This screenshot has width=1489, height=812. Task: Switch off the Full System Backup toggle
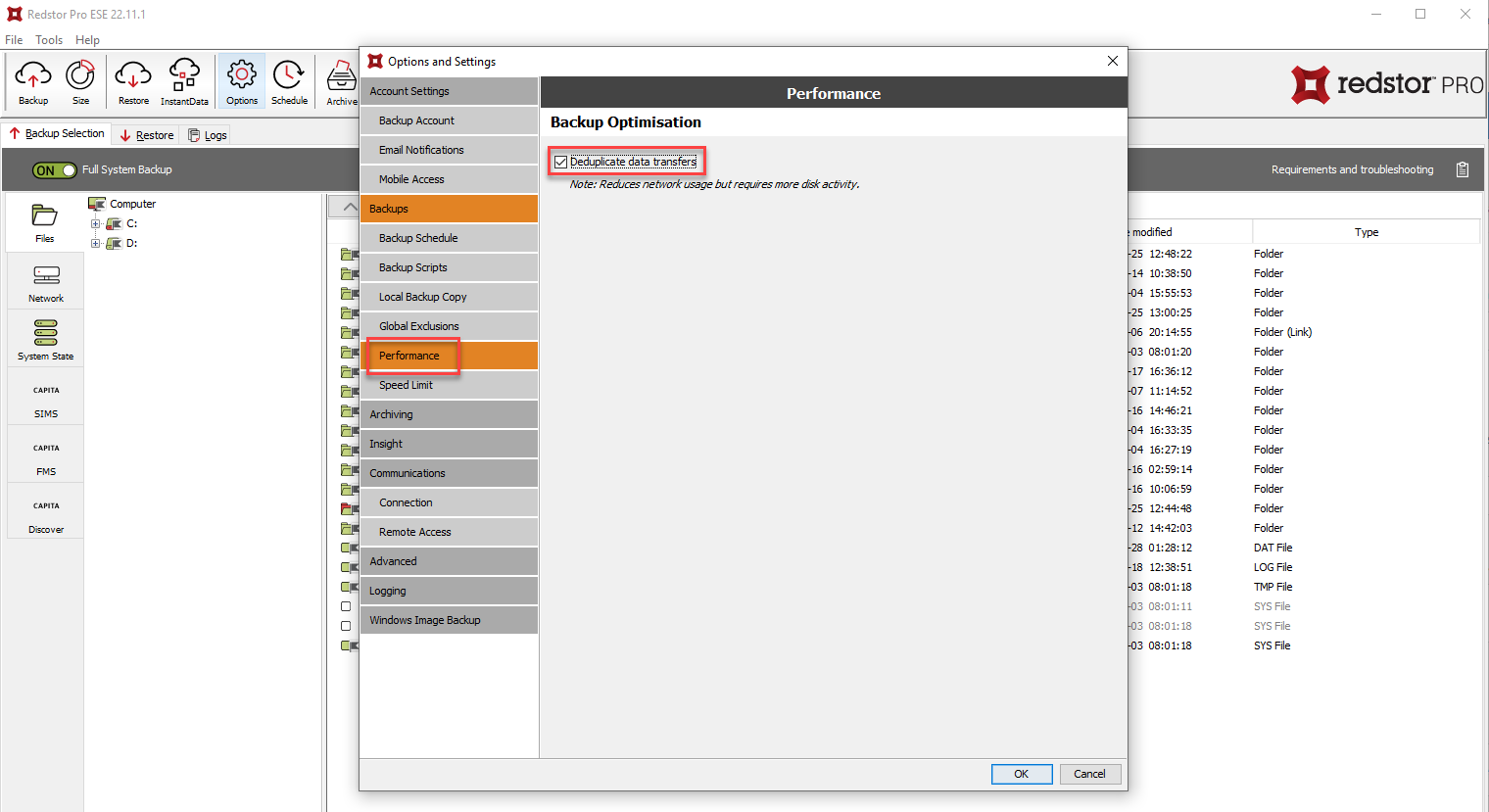pos(55,170)
